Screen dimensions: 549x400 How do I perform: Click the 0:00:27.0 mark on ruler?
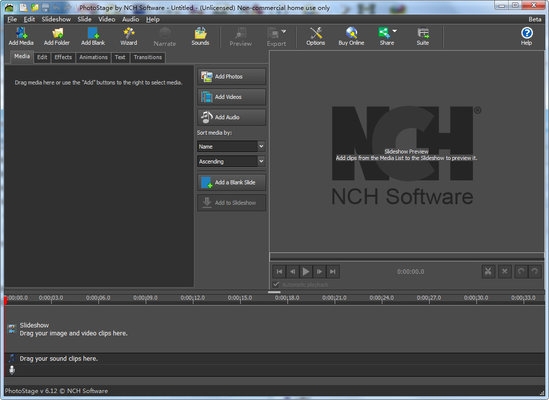tap(429, 298)
